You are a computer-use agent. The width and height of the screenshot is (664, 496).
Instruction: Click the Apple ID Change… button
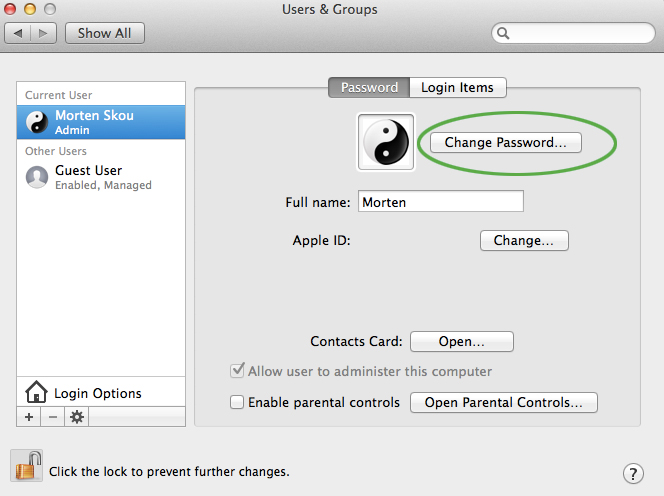pyautogui.click(x=524, y=241)
